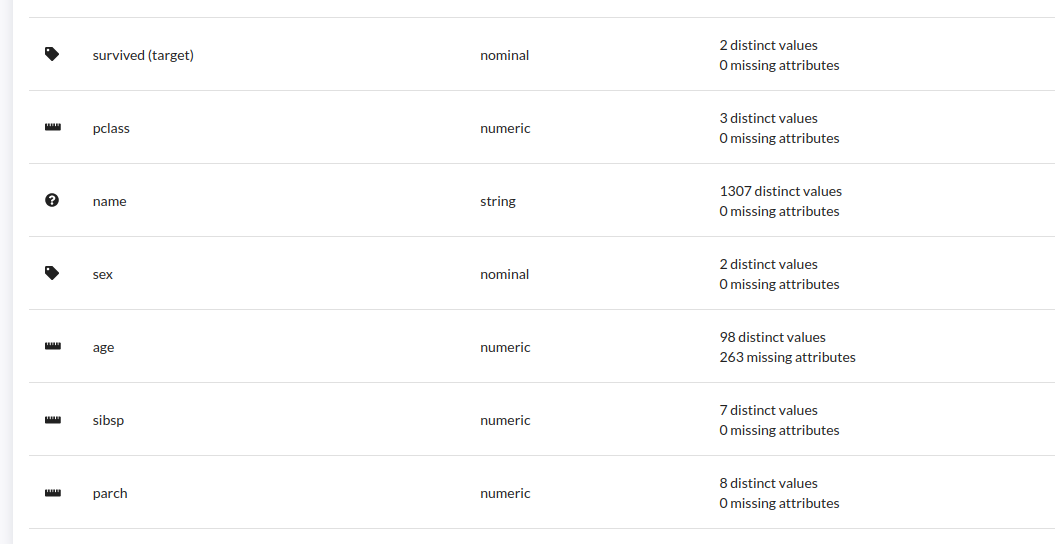Open the parch feature entry

click(x=110, y=493)
